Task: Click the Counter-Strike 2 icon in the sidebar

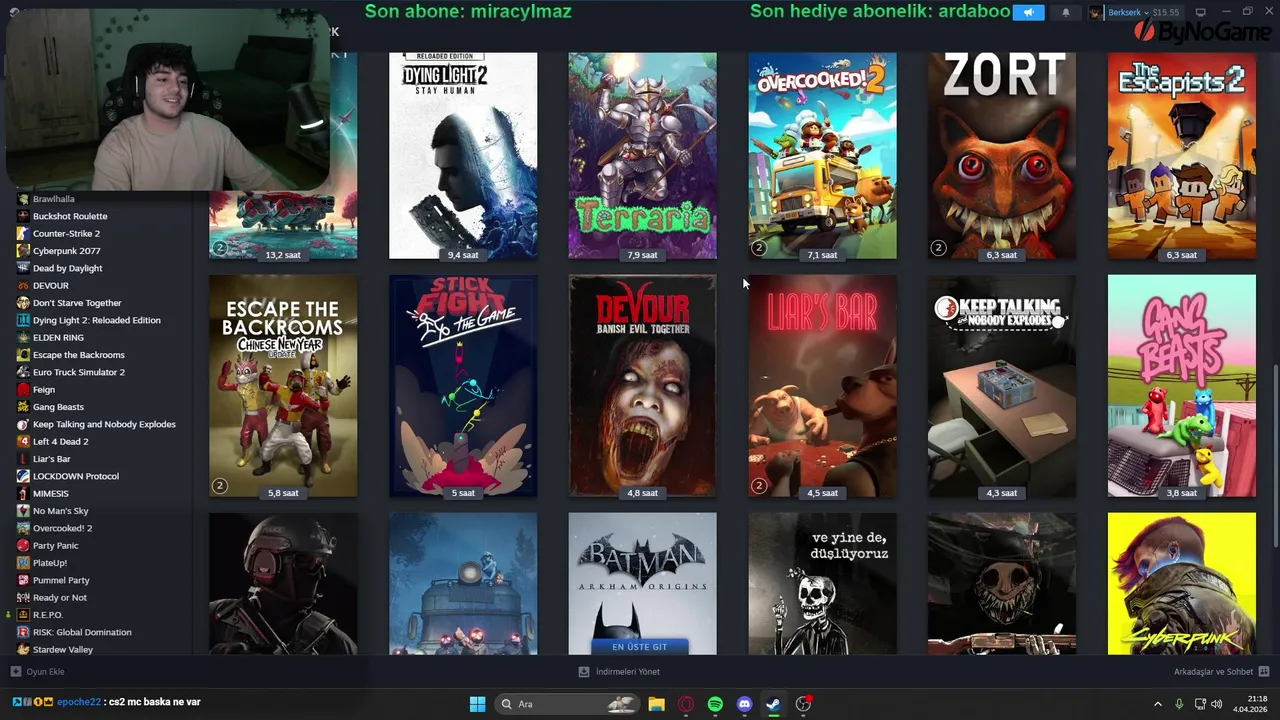Action: tap(23, 233)
